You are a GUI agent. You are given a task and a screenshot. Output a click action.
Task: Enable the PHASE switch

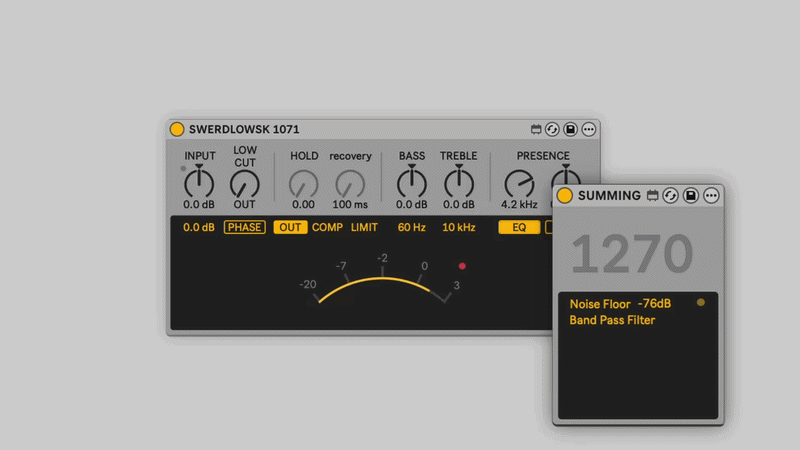244,227
